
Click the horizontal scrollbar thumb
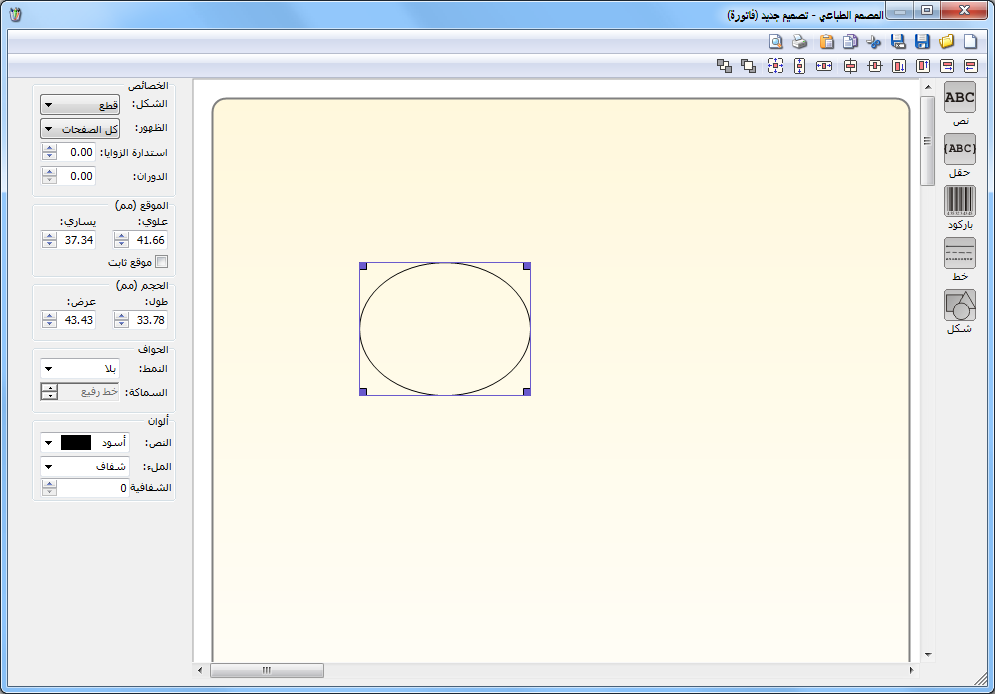pos(267,671)
